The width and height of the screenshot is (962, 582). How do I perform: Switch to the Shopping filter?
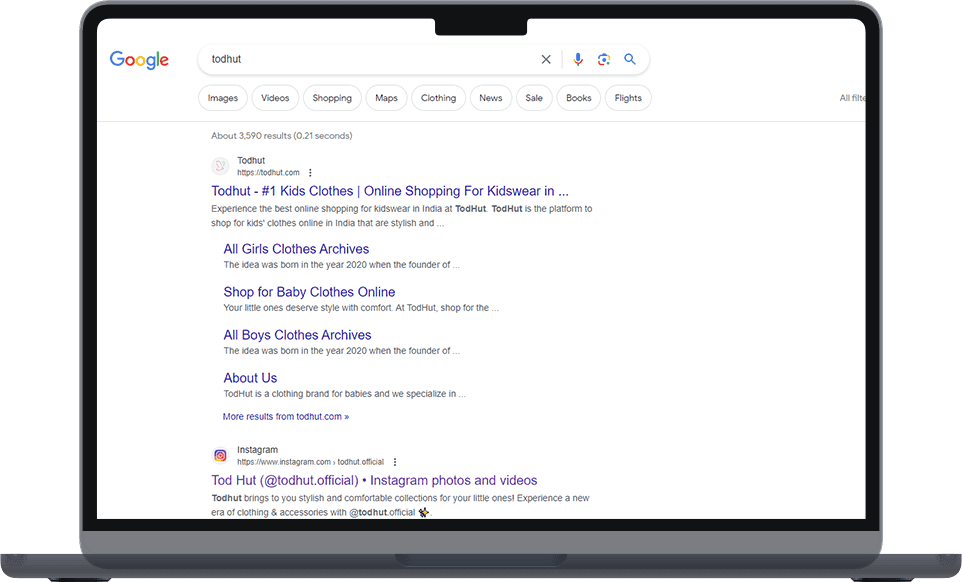pos(332,98)
